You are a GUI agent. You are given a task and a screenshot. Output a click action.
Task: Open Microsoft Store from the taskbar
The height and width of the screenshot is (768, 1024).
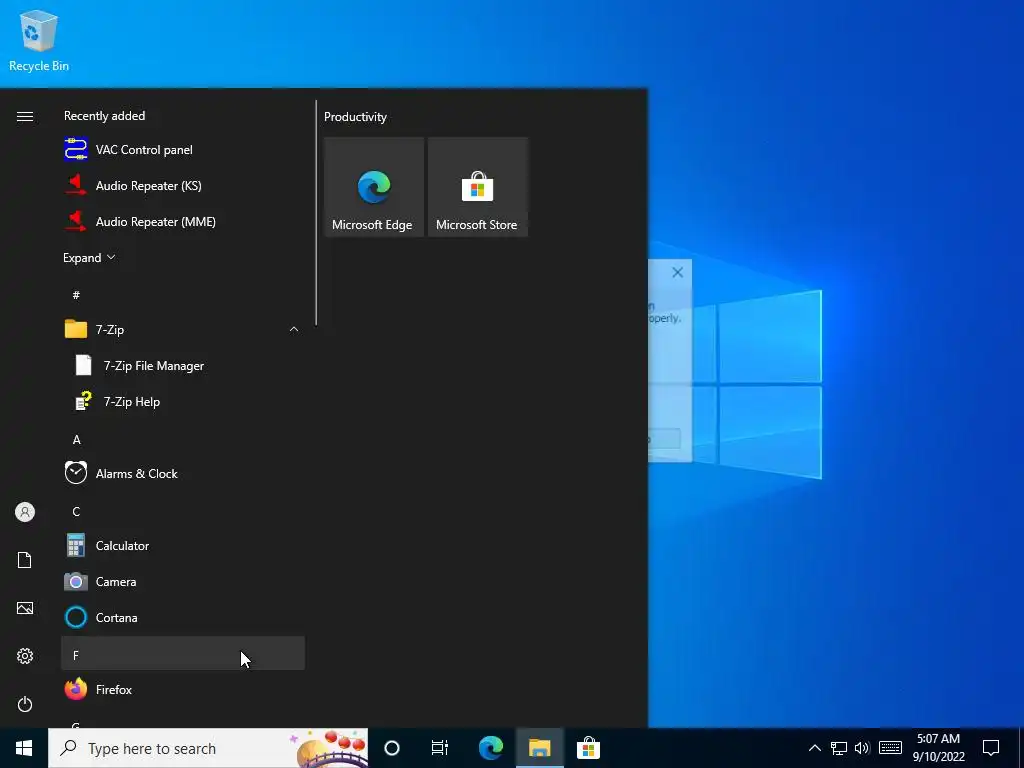click(x=588, y=748)
